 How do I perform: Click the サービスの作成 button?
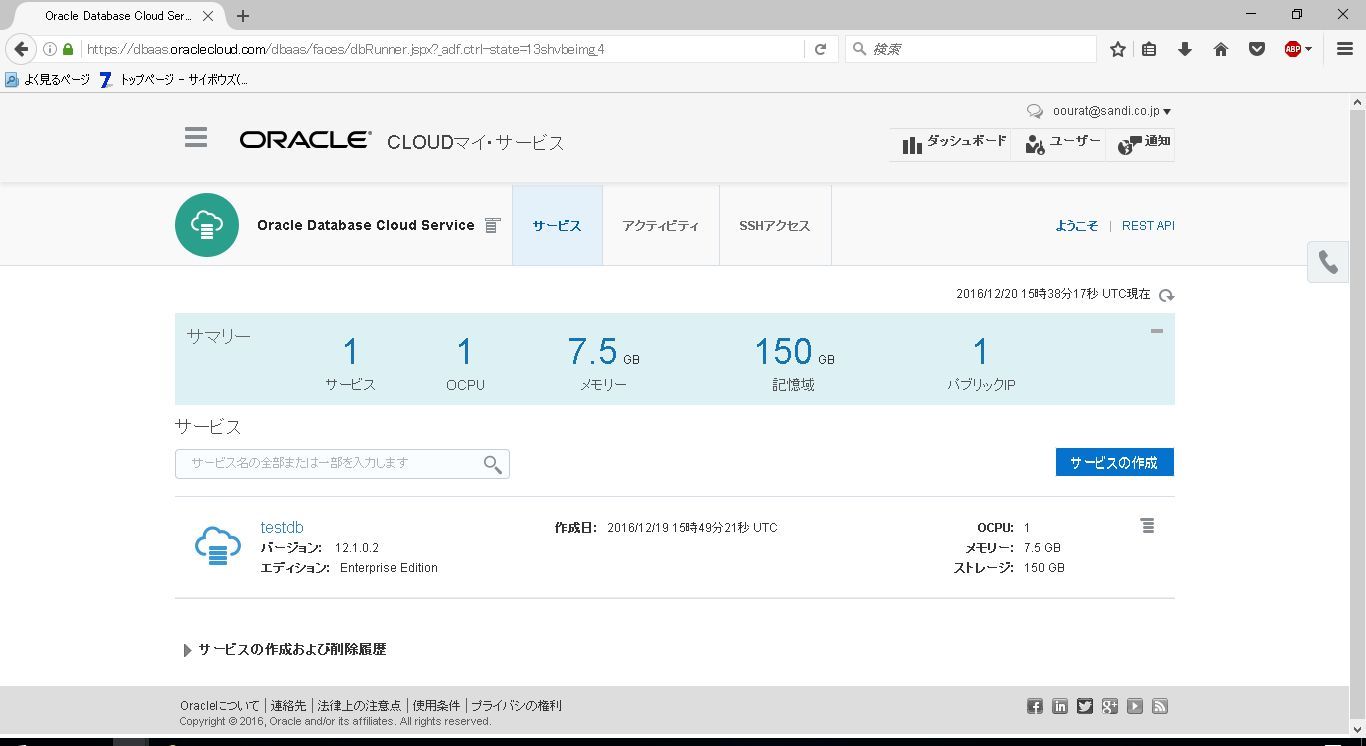point(1114,462)
